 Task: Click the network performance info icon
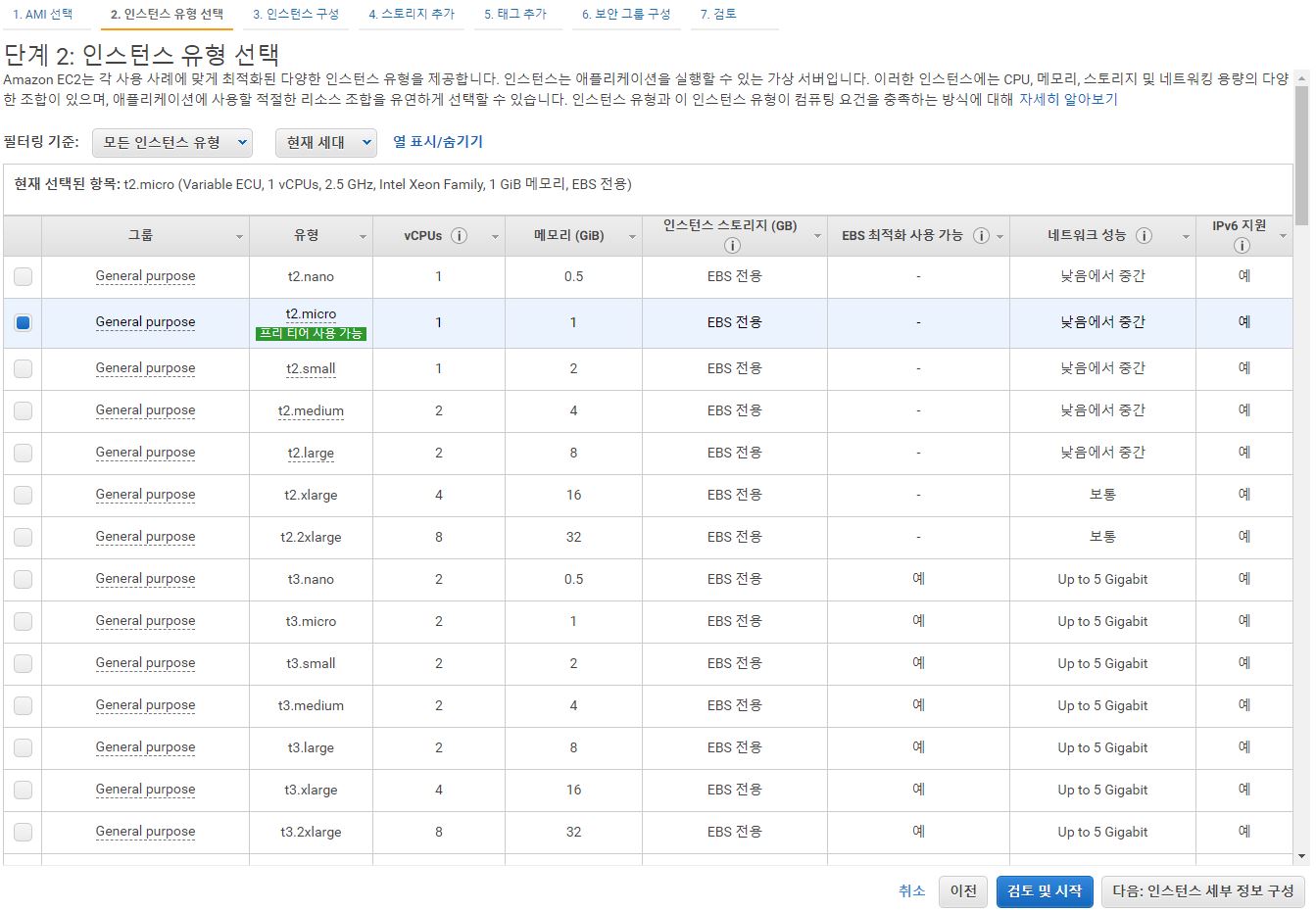click(1144, 236)
